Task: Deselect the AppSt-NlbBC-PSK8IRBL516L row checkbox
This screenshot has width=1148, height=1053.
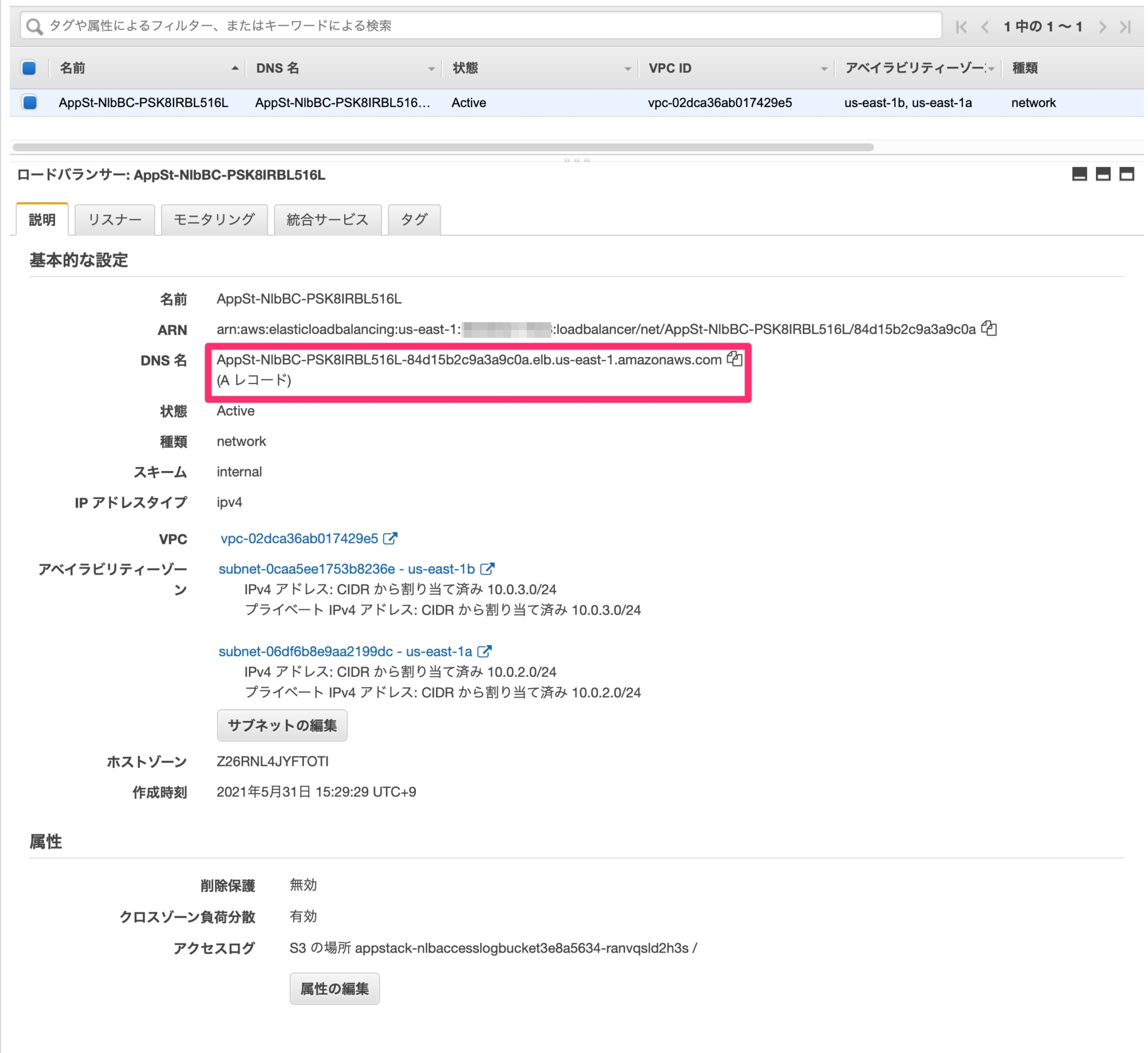Action: [29, 103]
